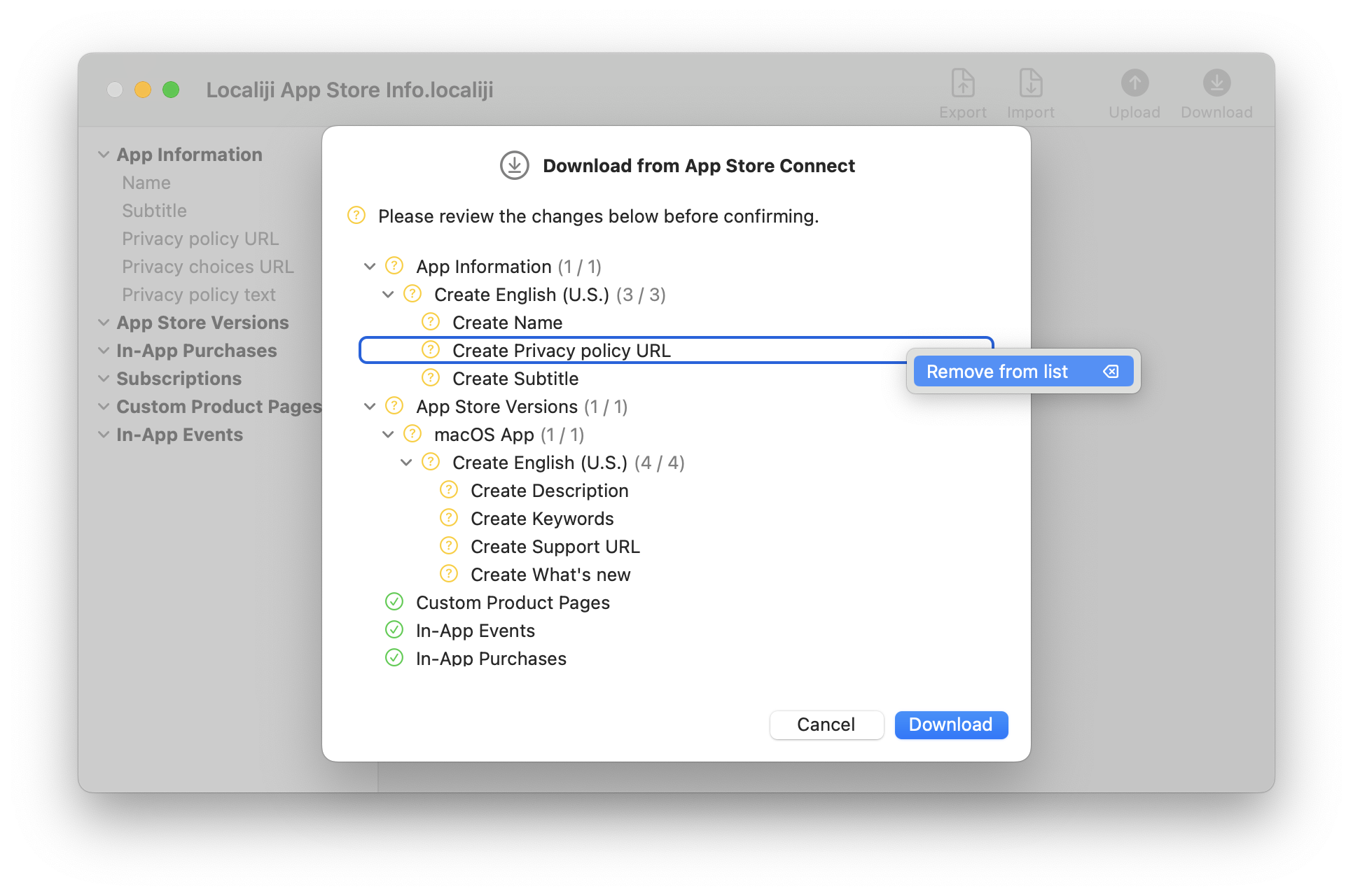This screenshot has height=896, width=1353.
Task: Select the Create Description row
Action: coord(676,490)
